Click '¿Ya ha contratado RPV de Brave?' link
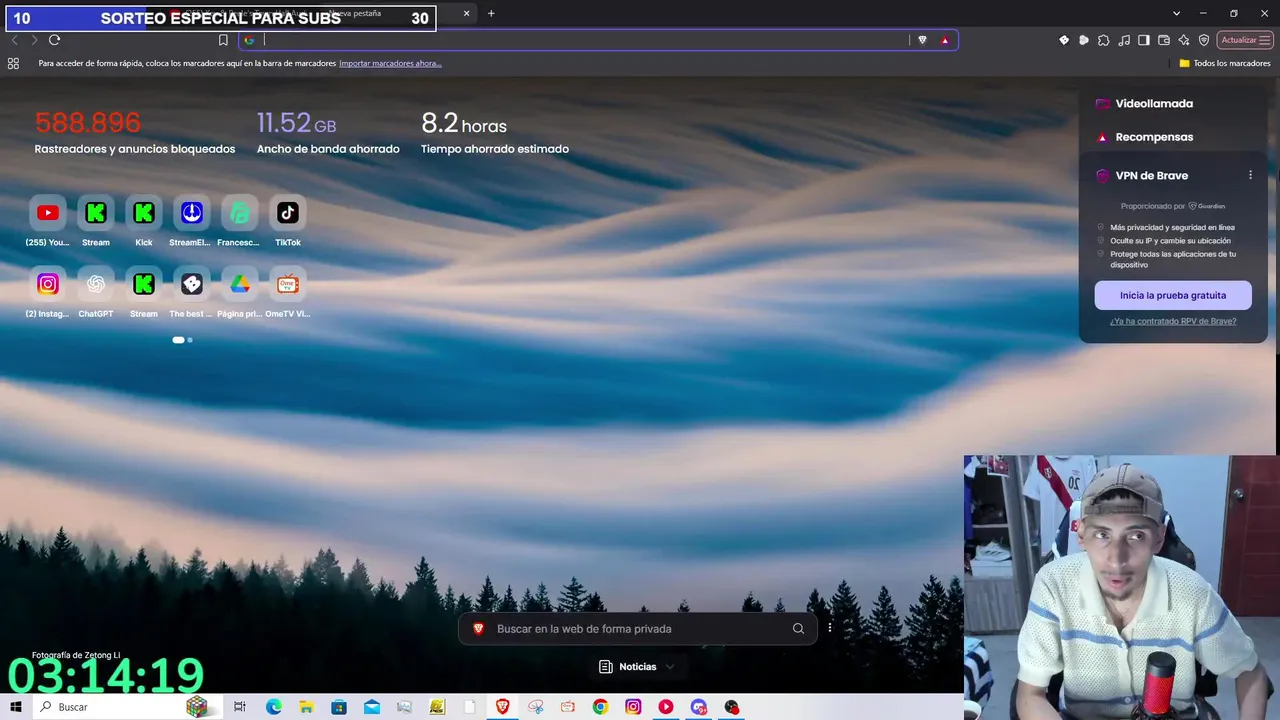The image size is (1280, 720). pos(1173,321)
